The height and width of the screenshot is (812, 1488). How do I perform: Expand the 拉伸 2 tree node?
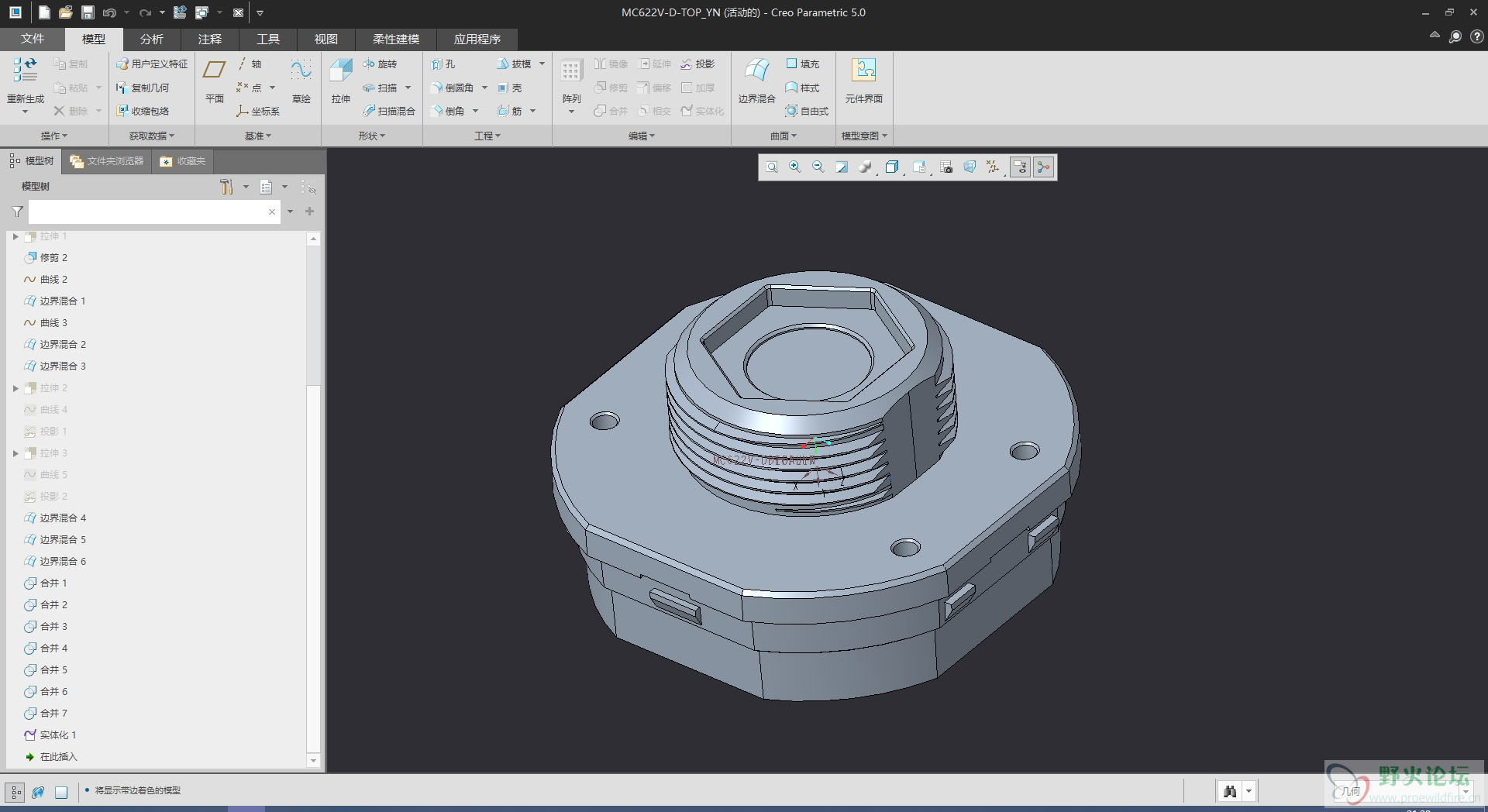point(15,388)
